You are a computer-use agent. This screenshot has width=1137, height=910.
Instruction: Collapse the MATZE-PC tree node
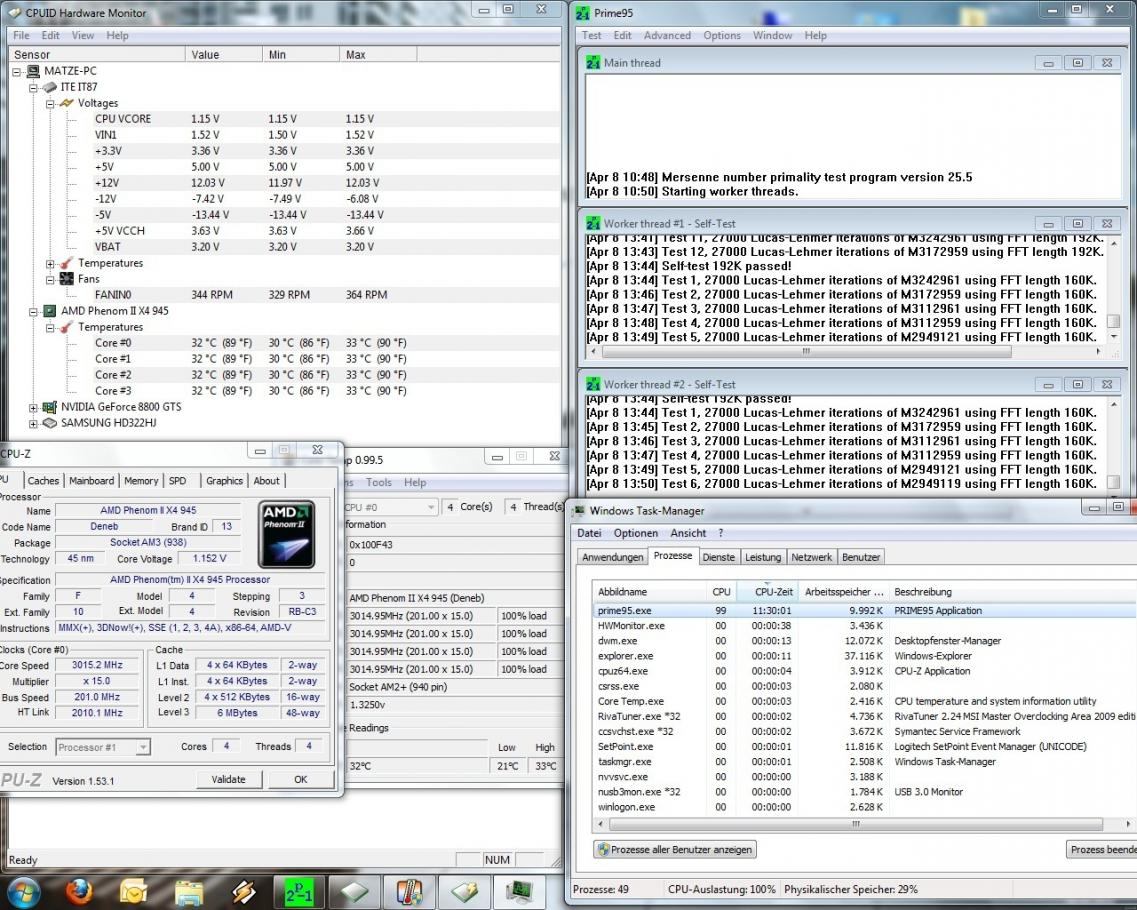point(17,71)
